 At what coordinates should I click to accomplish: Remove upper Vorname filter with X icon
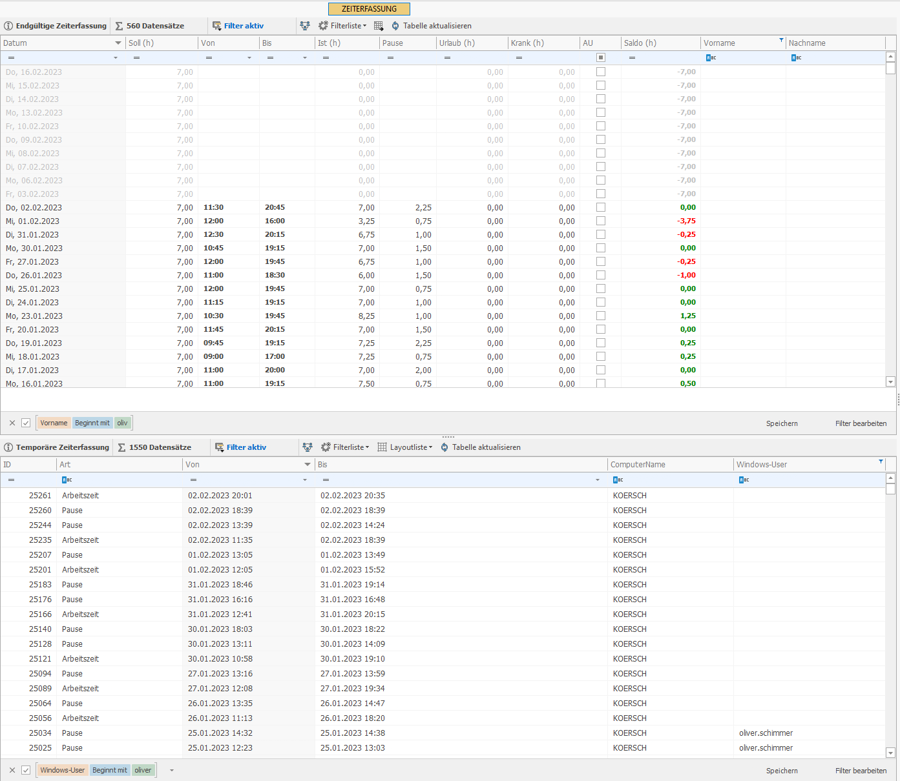click(x=12, y=423)
